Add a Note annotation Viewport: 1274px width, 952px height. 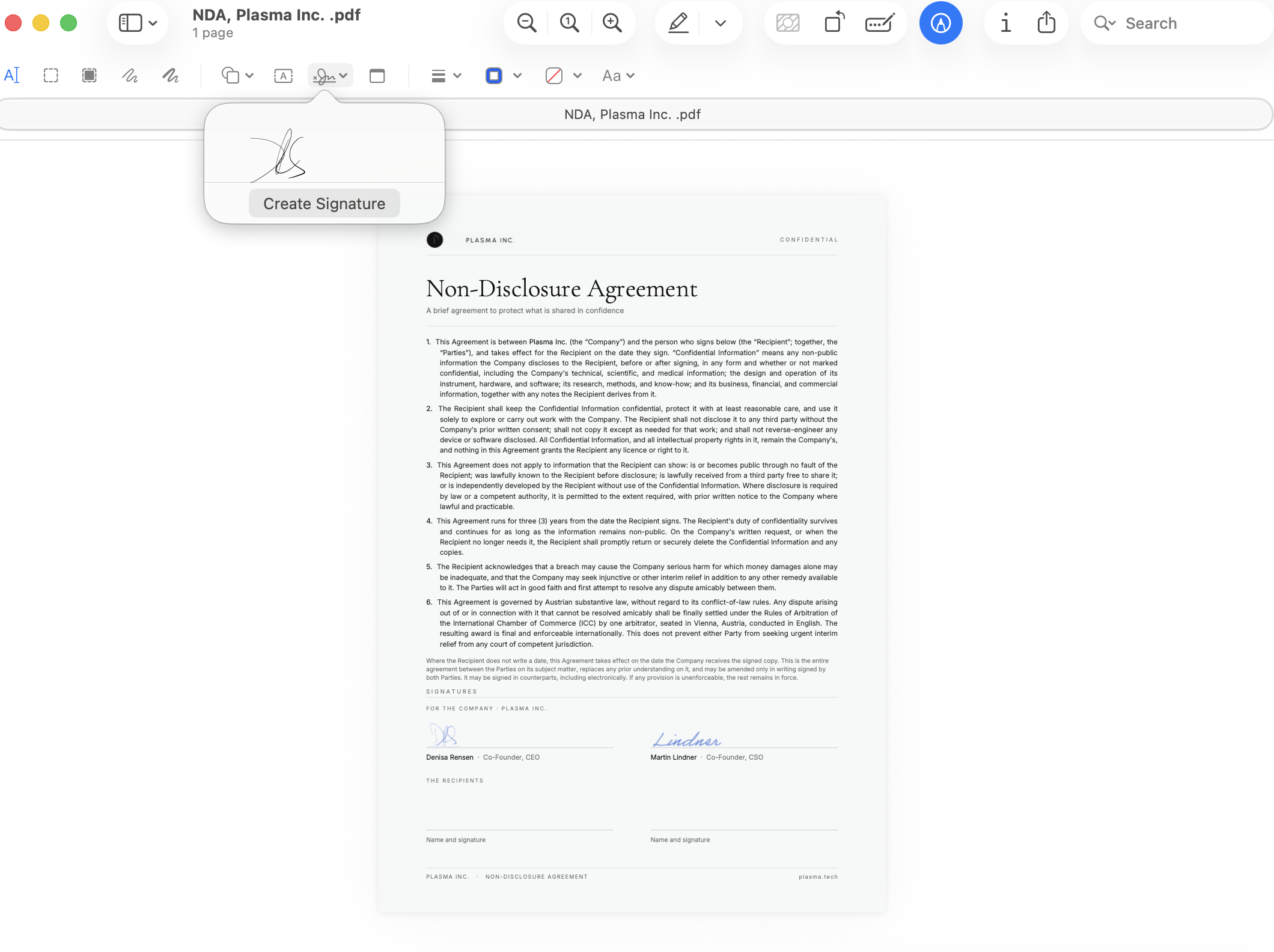(377, 76)
